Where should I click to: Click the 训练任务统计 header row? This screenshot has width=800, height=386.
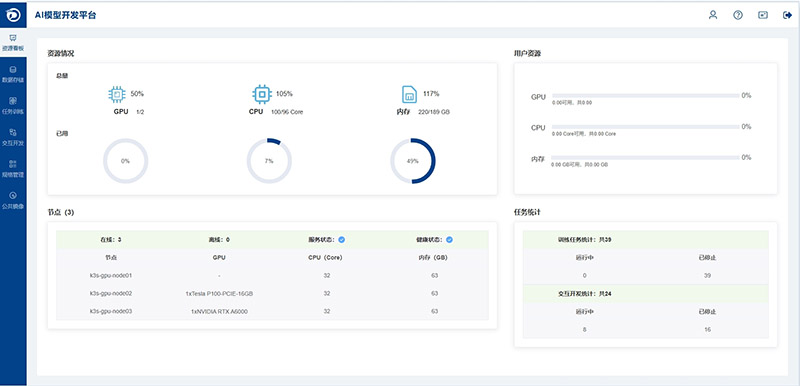pyautogui.click(x=645, y=240)
